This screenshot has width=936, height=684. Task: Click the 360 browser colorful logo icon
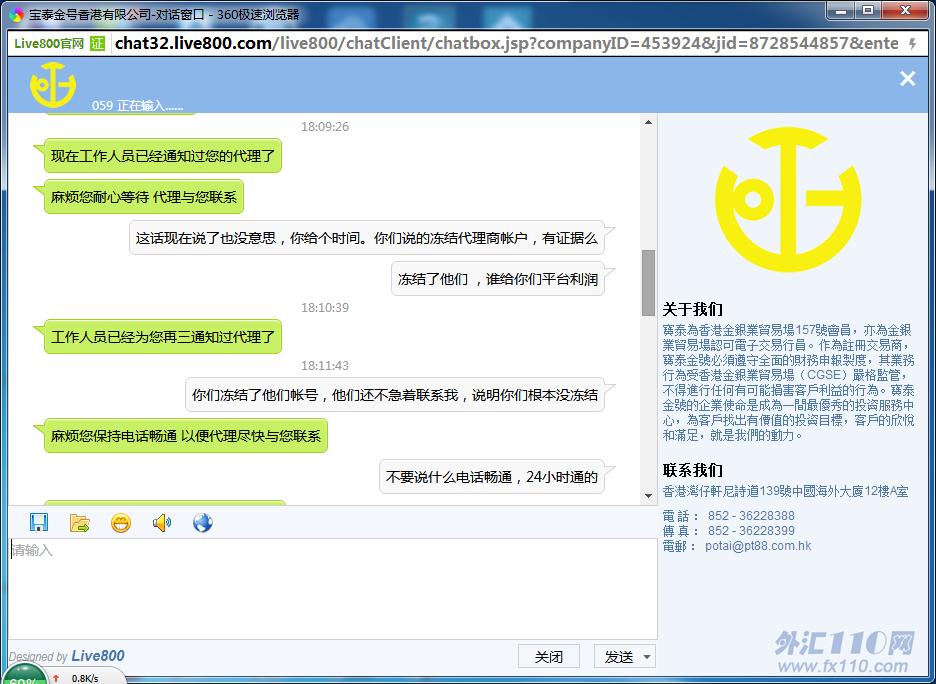(x=16, y=14)
